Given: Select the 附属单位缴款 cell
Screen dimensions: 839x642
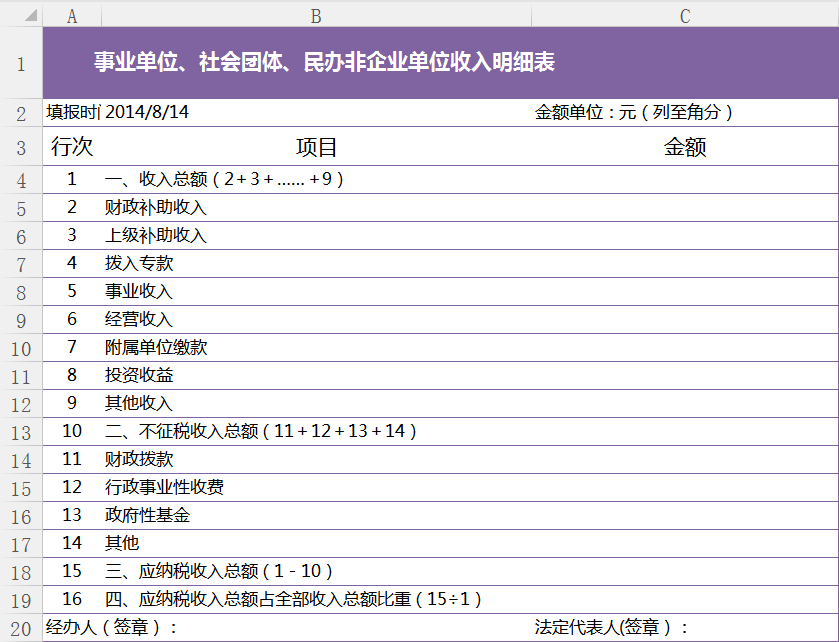Looking at the screenshot, I should (156, 348).
